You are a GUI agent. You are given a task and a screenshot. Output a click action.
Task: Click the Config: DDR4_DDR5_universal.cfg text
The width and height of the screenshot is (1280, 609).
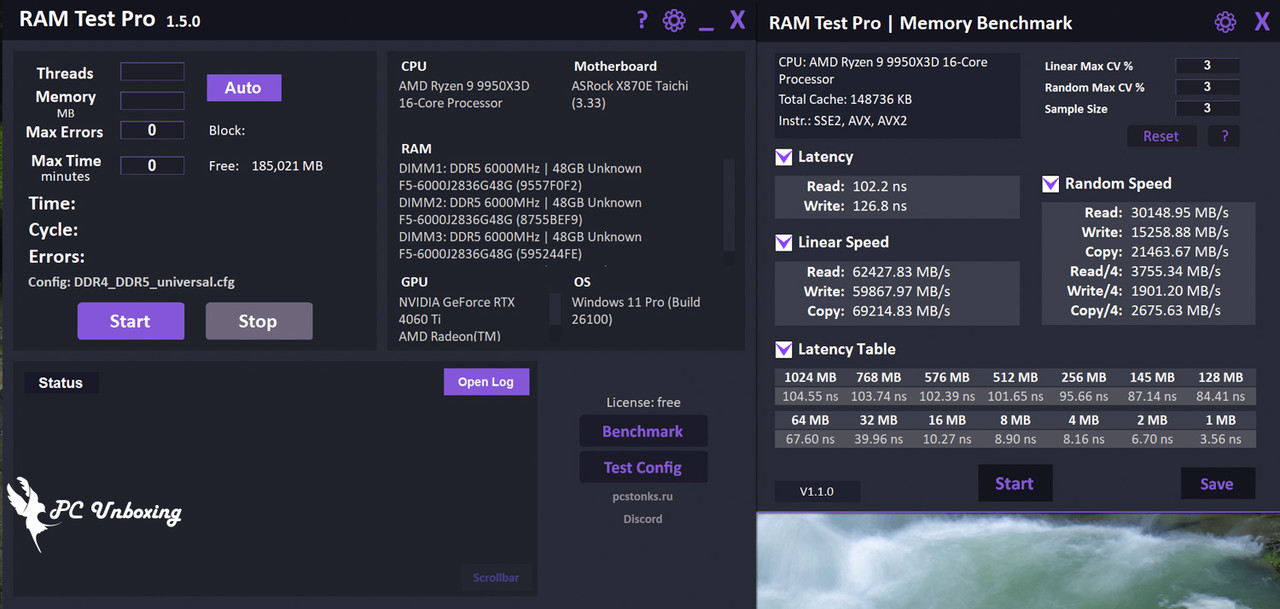pos(131,282)
